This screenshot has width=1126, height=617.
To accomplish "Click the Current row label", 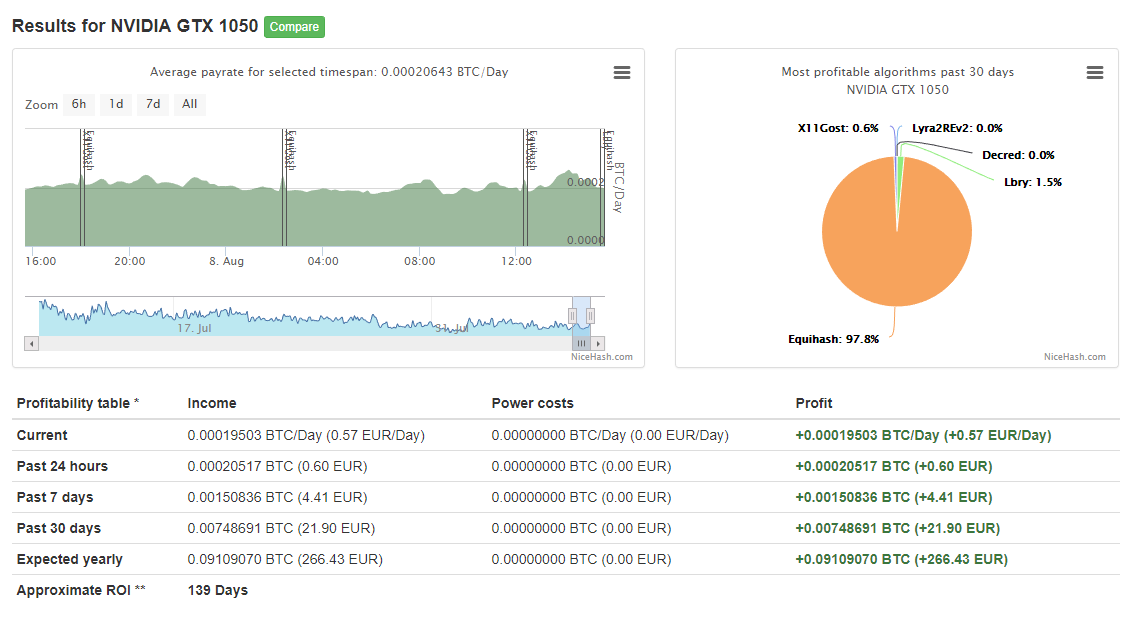I will [x=42, y=435].
